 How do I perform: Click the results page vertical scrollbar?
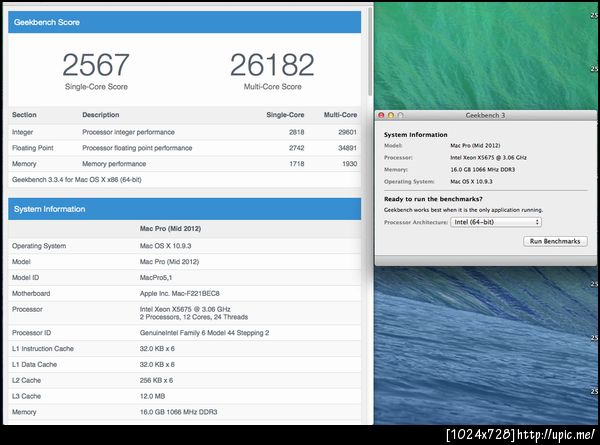(370, 52)
